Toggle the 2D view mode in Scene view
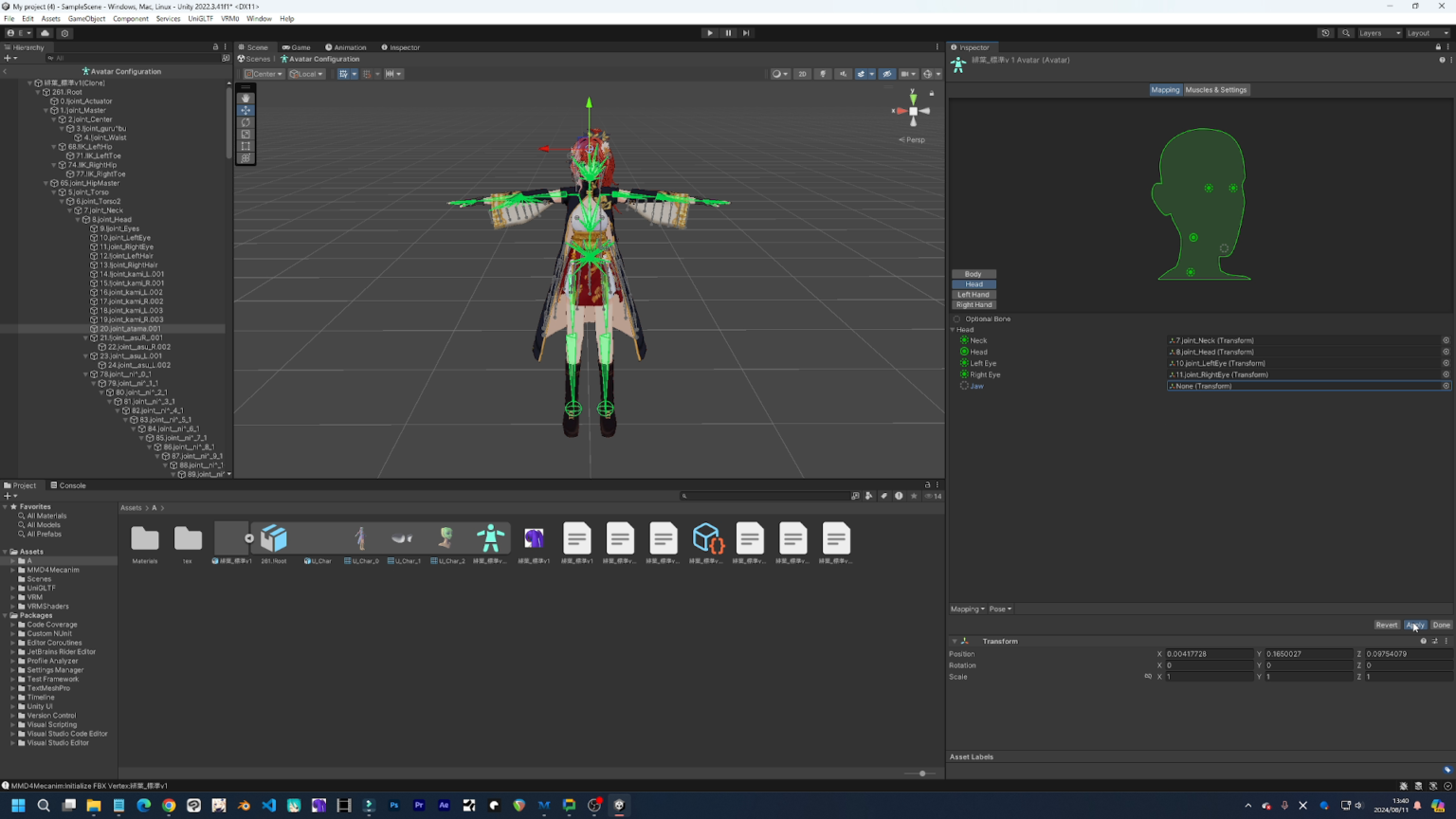Screen dimensions: 1456x819 801,74
